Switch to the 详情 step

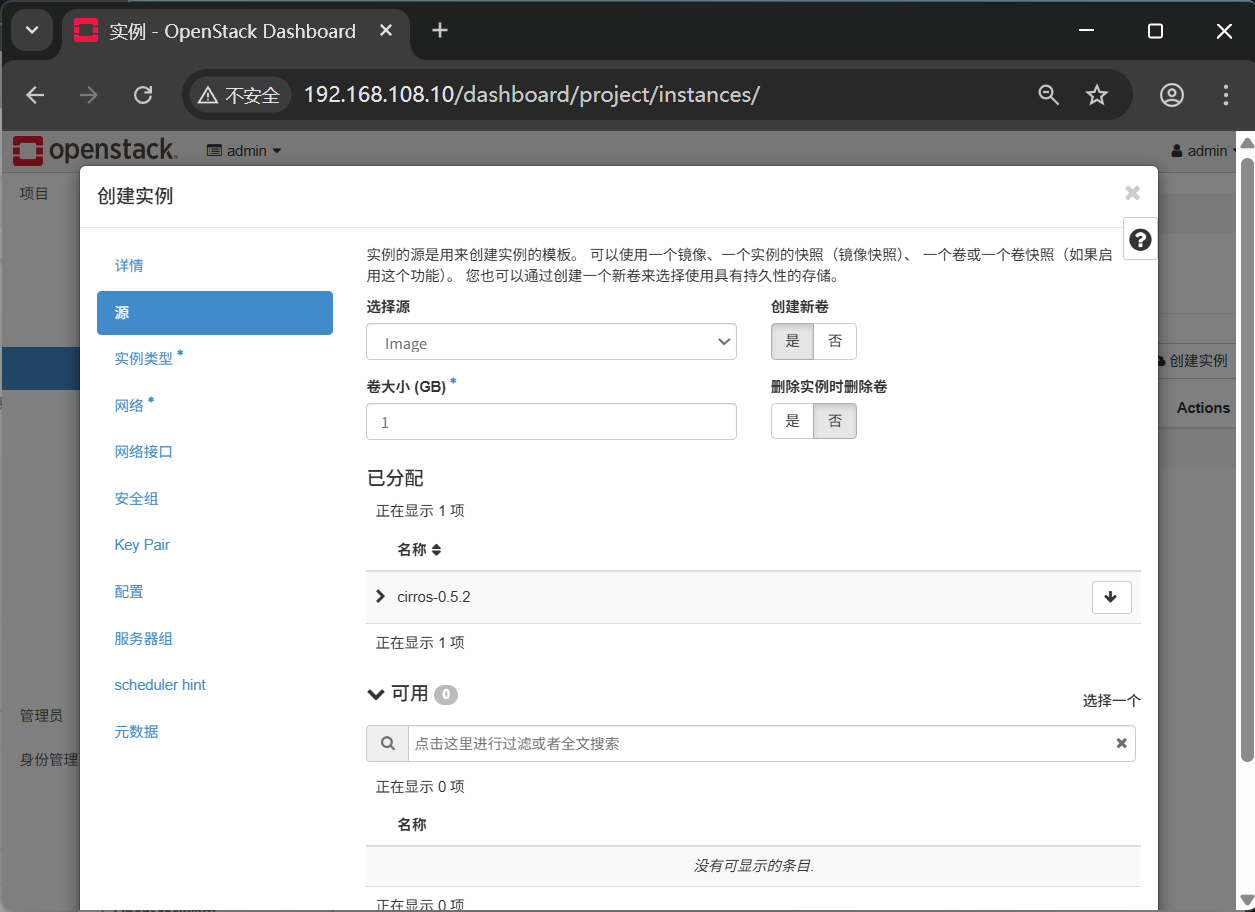(x=129, y=266)
